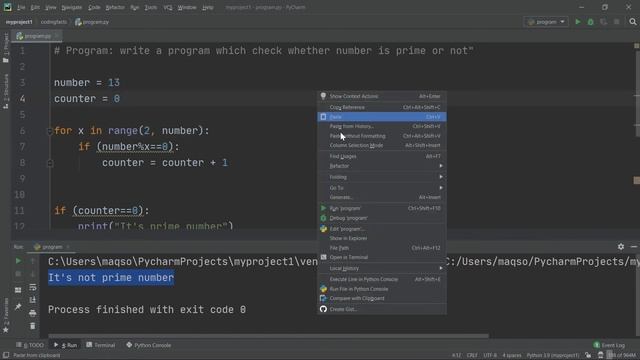Rerun program from Run panel green arrow
640x360 pixels.
click(x=18, y=261)
